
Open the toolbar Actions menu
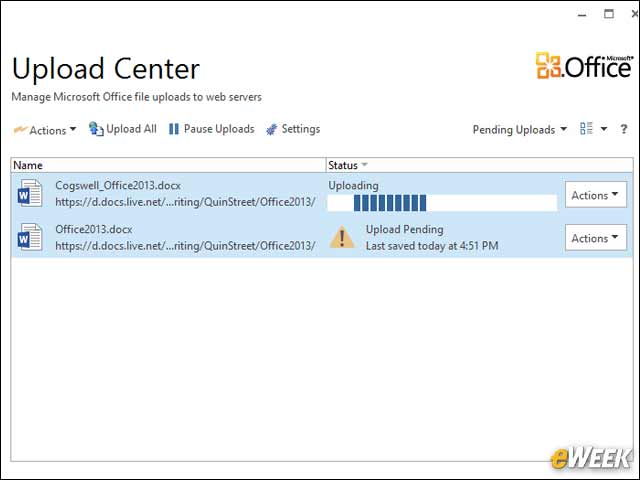(45, 130)
